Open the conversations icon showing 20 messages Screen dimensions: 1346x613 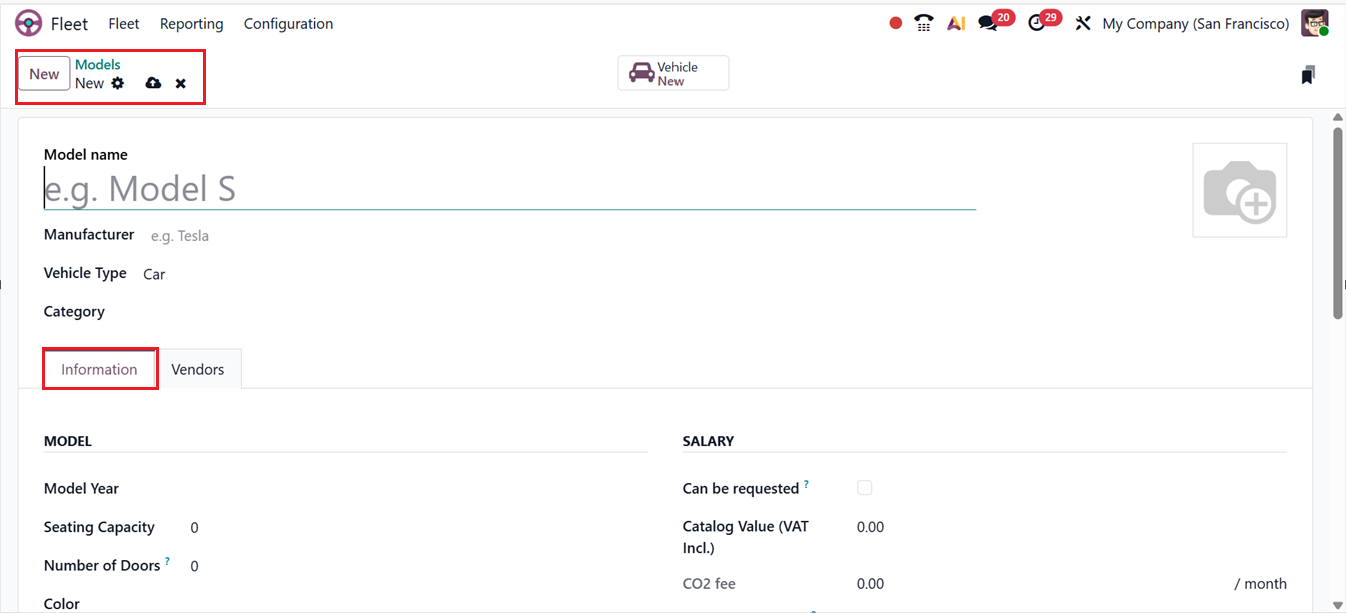click(x=989, y=23)
